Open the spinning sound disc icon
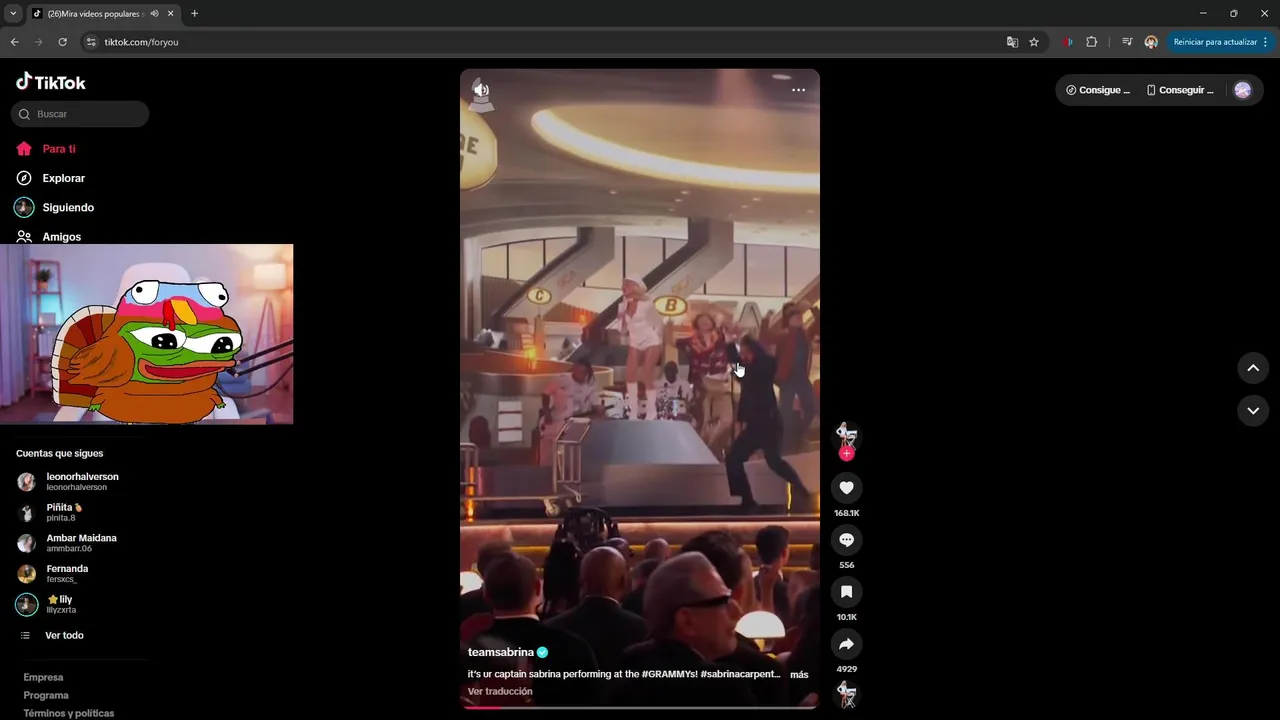 [x=846, y=693]
